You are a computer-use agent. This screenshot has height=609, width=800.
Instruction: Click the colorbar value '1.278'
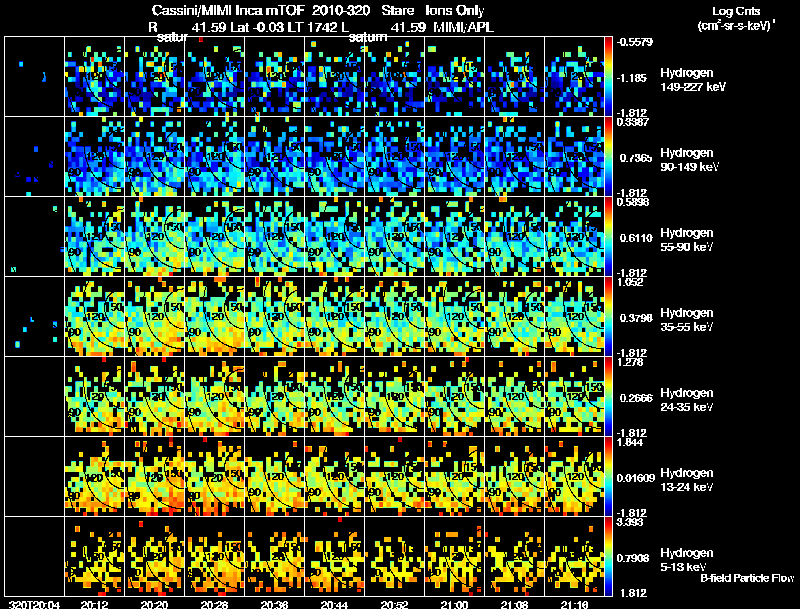tap(630, 362)
